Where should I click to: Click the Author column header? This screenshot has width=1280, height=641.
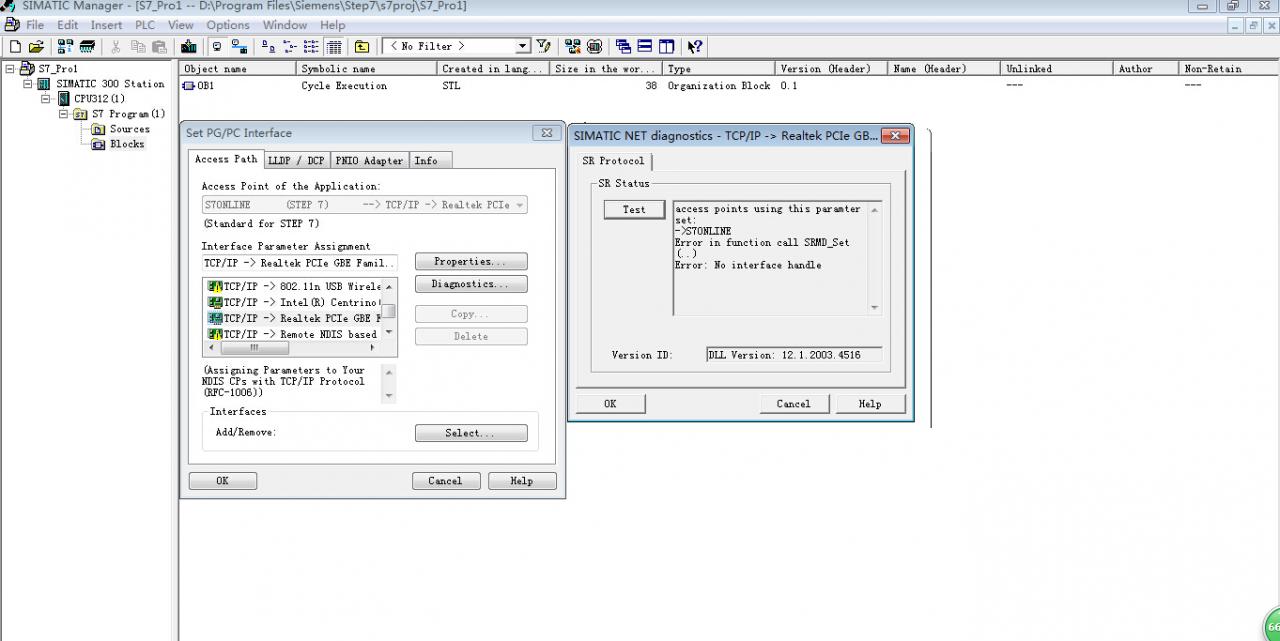tap(1147, 69)
